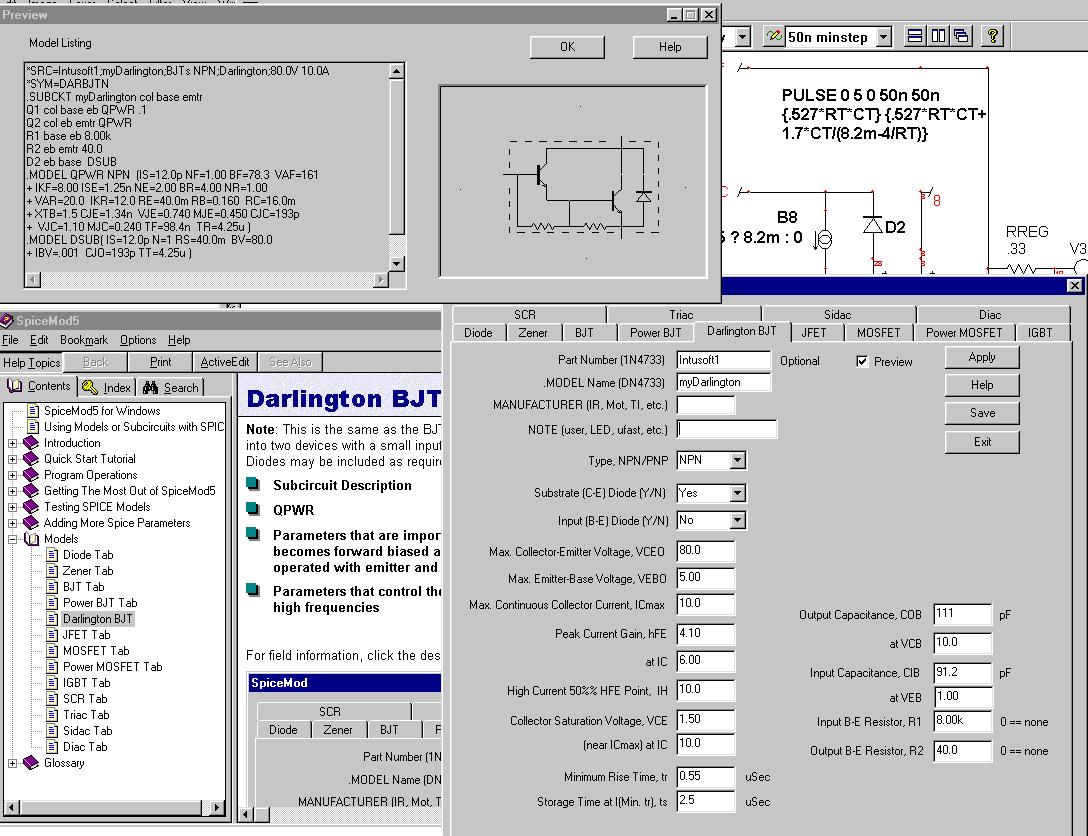Collapse the Models tree node
This screenshot has width=1088, height=836.
point(13,539)
